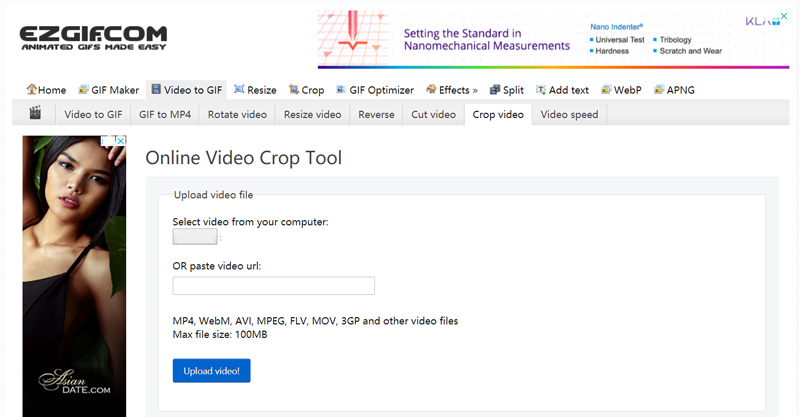Open GIF Optimizer via its icon
This screenshot has height=417, width=800.
[342, 90]
